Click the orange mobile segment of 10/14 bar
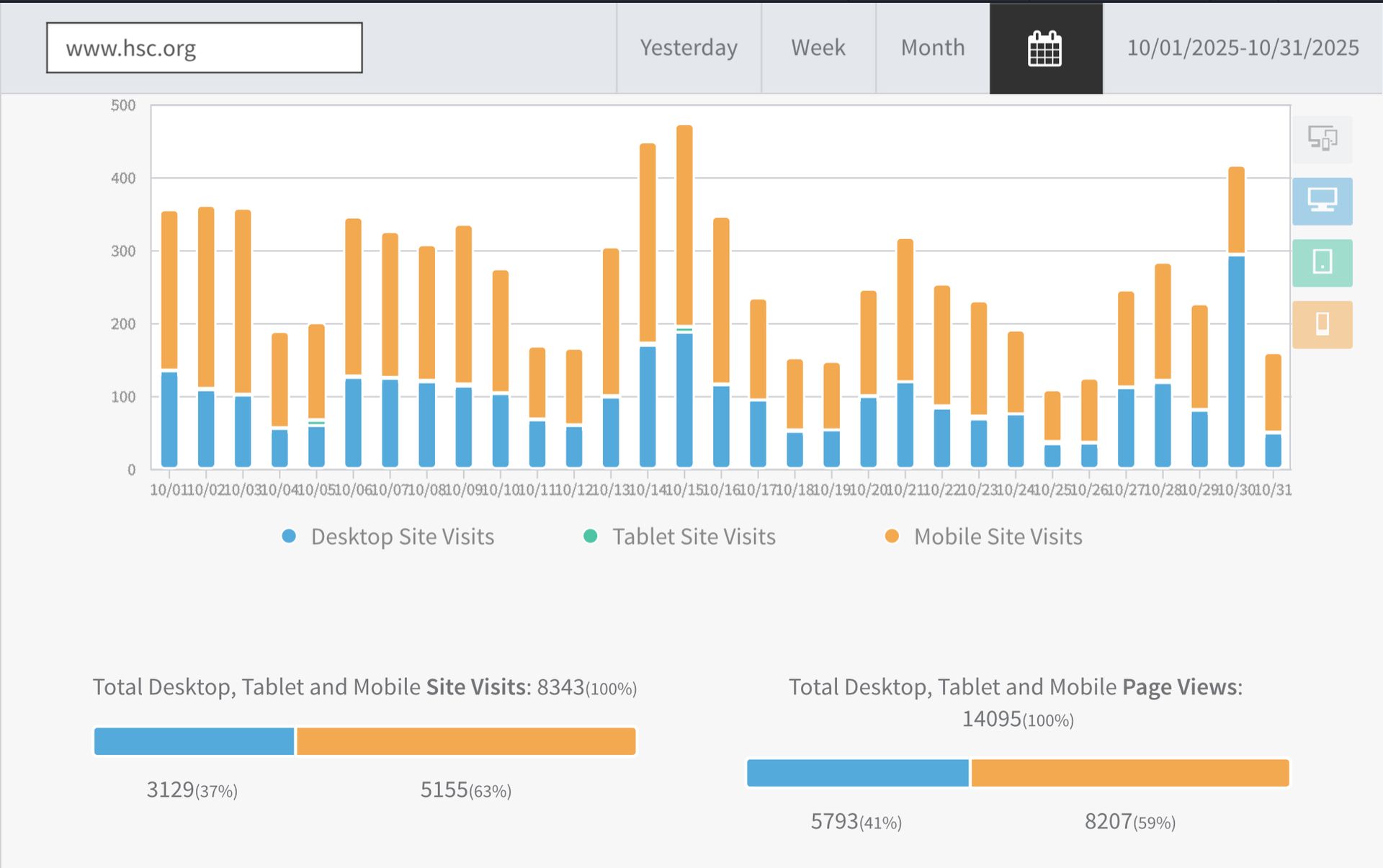Viewport: 1383px width, 868px height. click(x=648, y=241)
